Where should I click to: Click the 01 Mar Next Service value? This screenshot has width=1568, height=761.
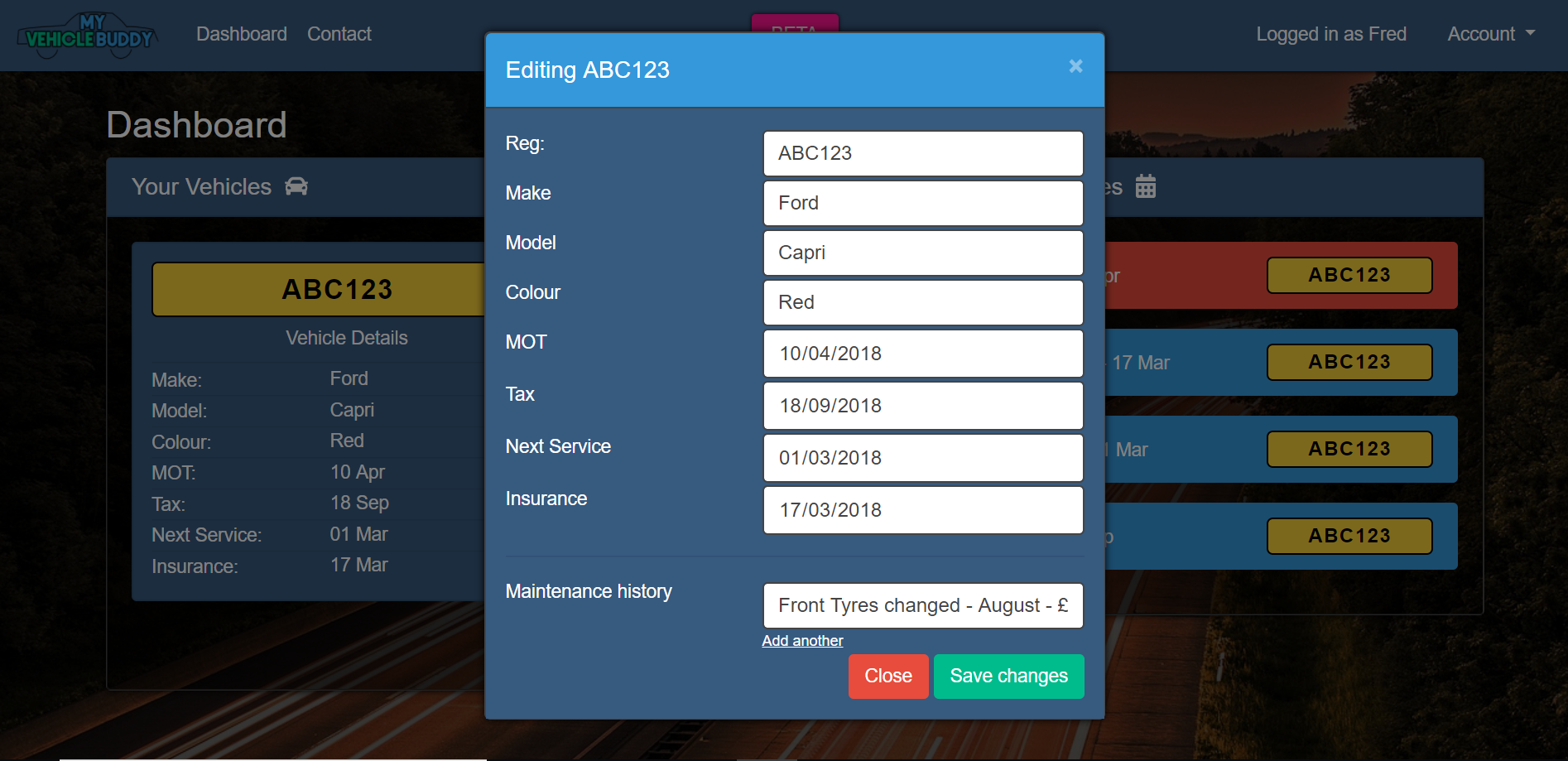[358, 534]
